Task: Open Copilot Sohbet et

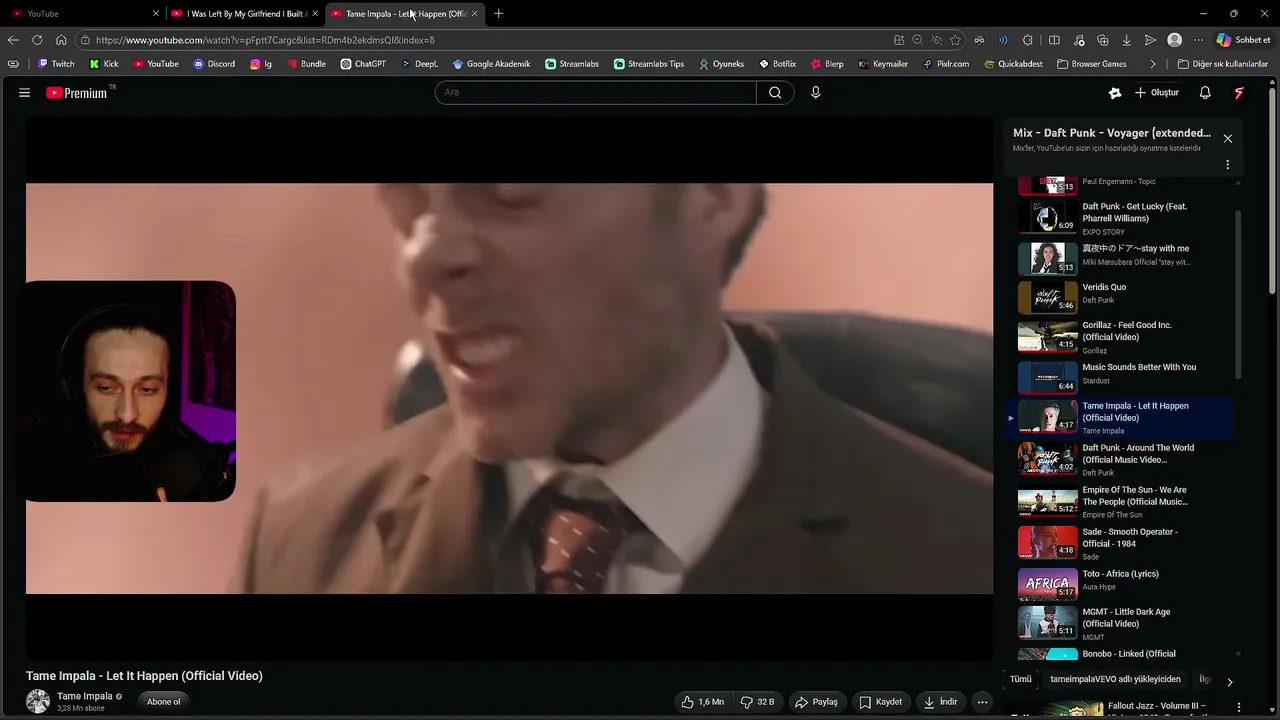Action: click(1244, 40)
